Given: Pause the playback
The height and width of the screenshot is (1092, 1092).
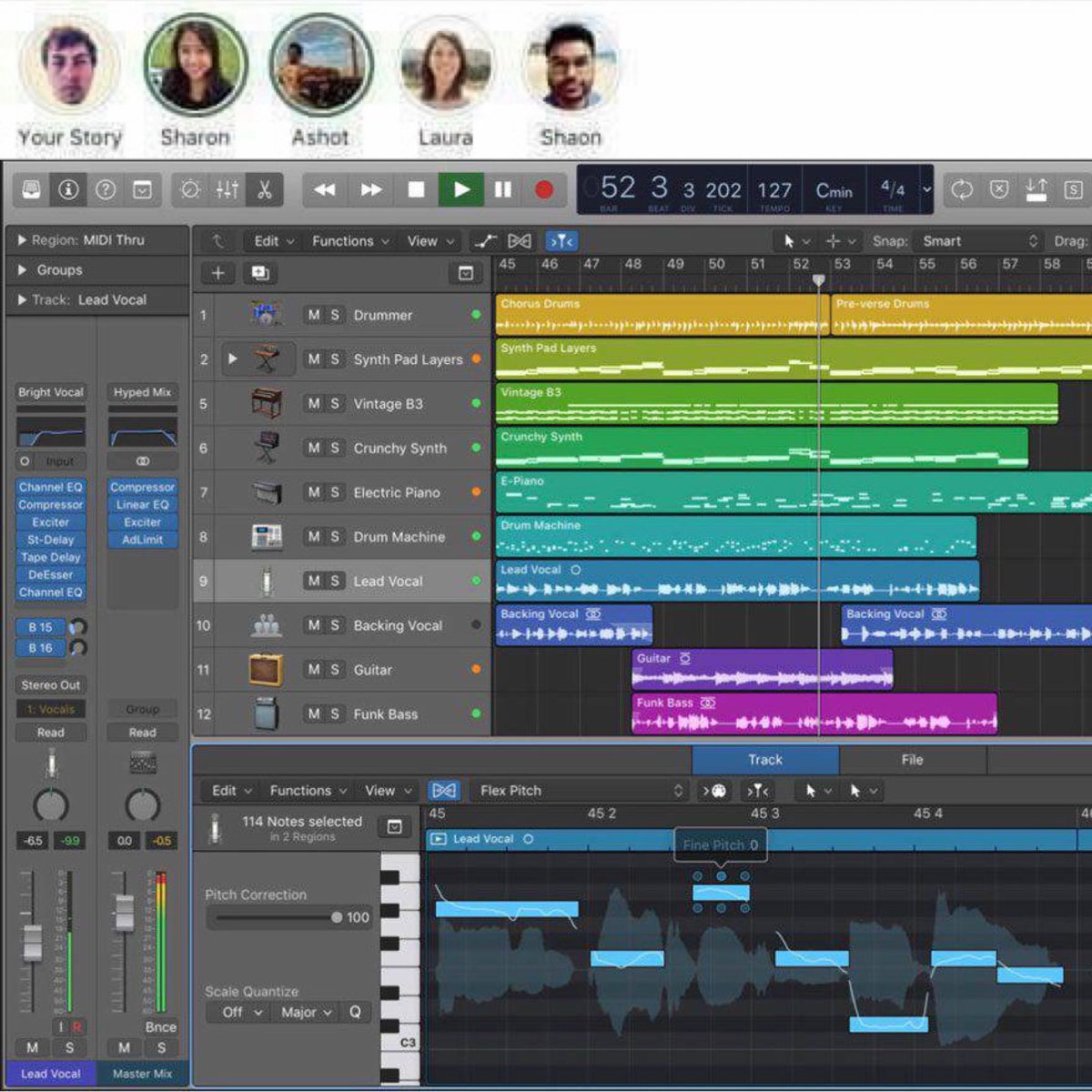Looking at the screenshot, I should click(502, 190).
